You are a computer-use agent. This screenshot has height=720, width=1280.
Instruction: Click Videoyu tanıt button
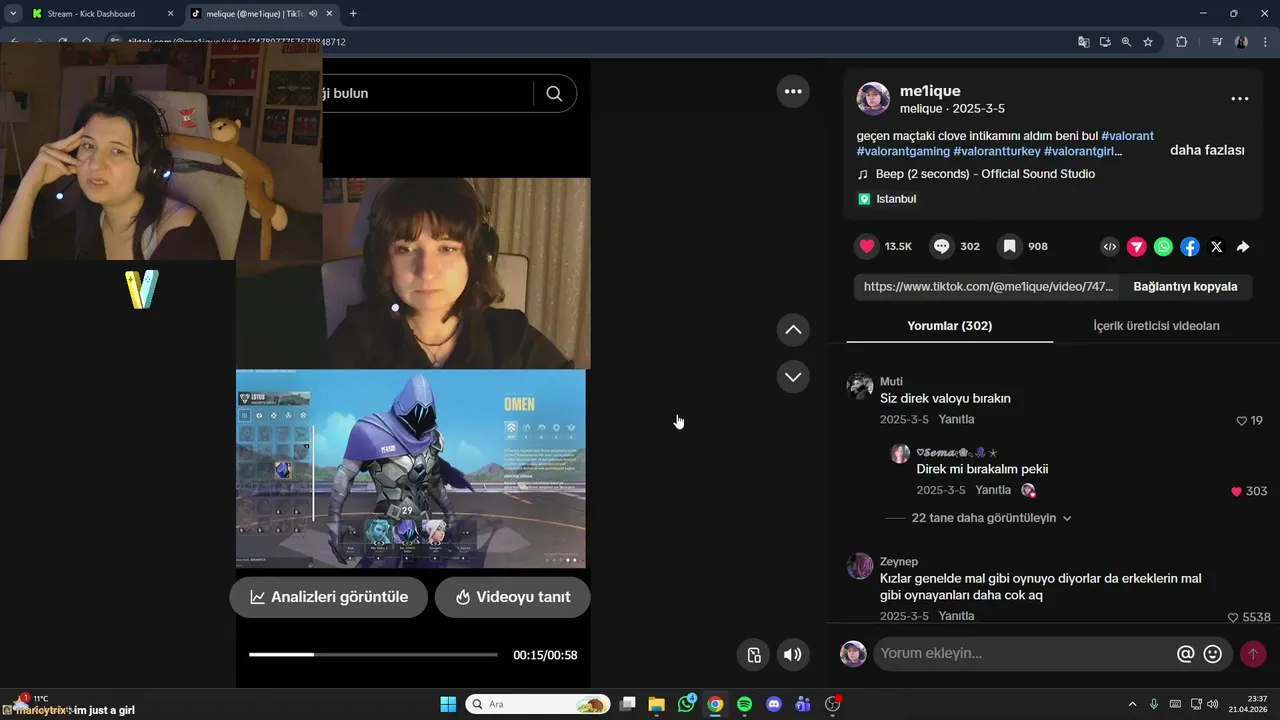click(x=512, y=597)
